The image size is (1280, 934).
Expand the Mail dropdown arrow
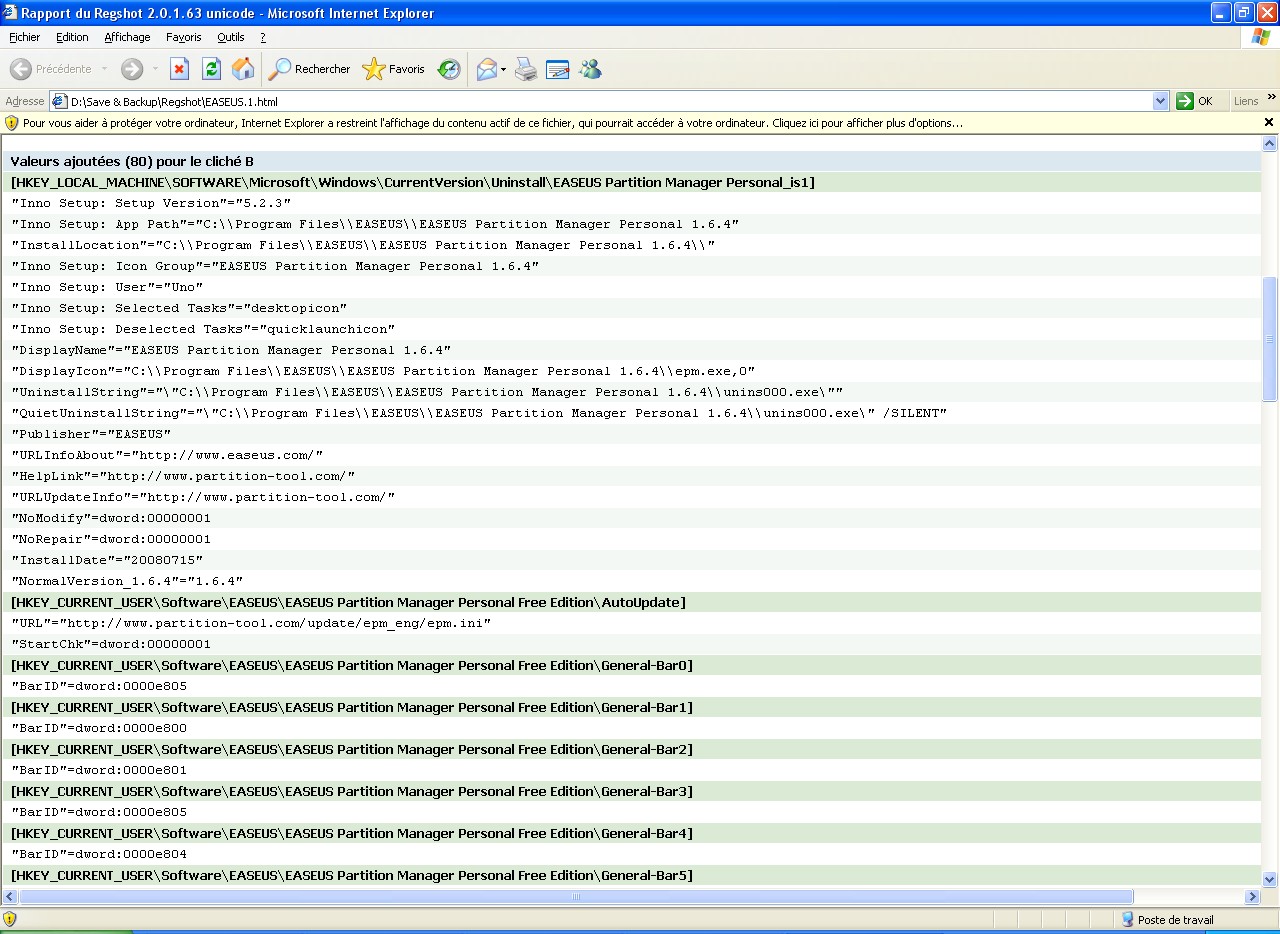tap(503, 69)
